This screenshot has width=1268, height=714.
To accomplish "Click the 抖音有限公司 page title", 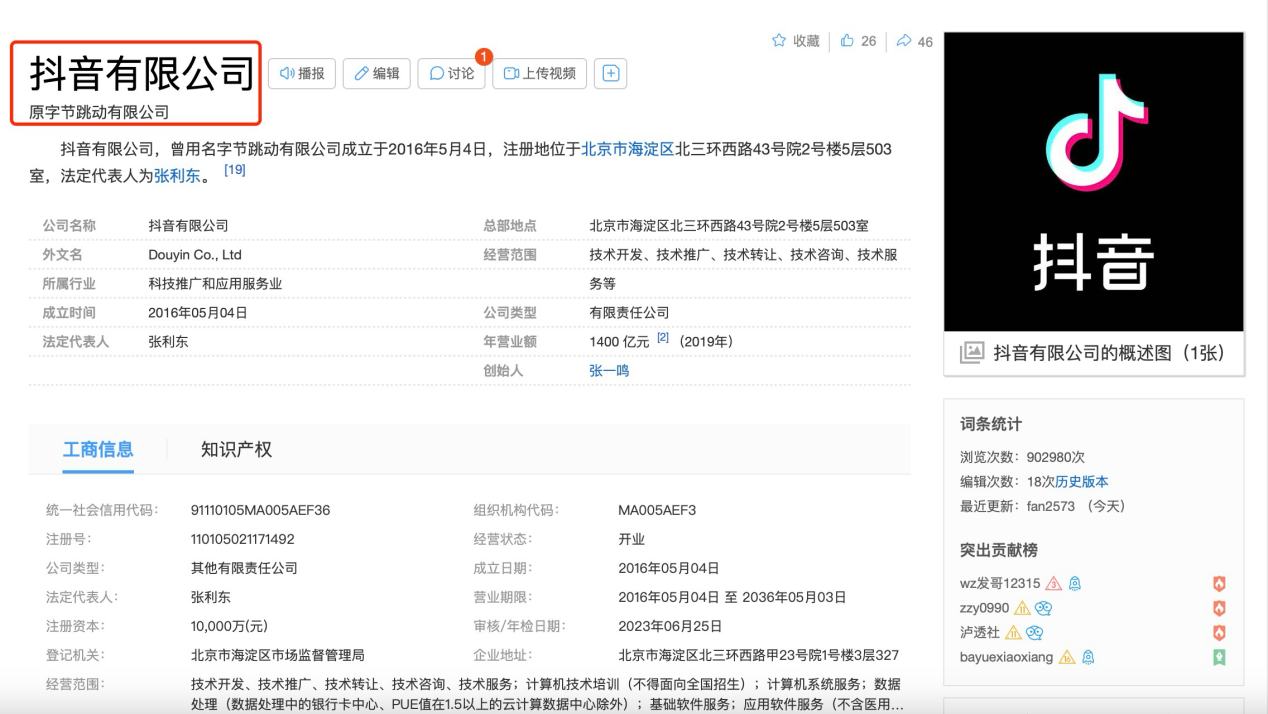I will click(142, 73).
